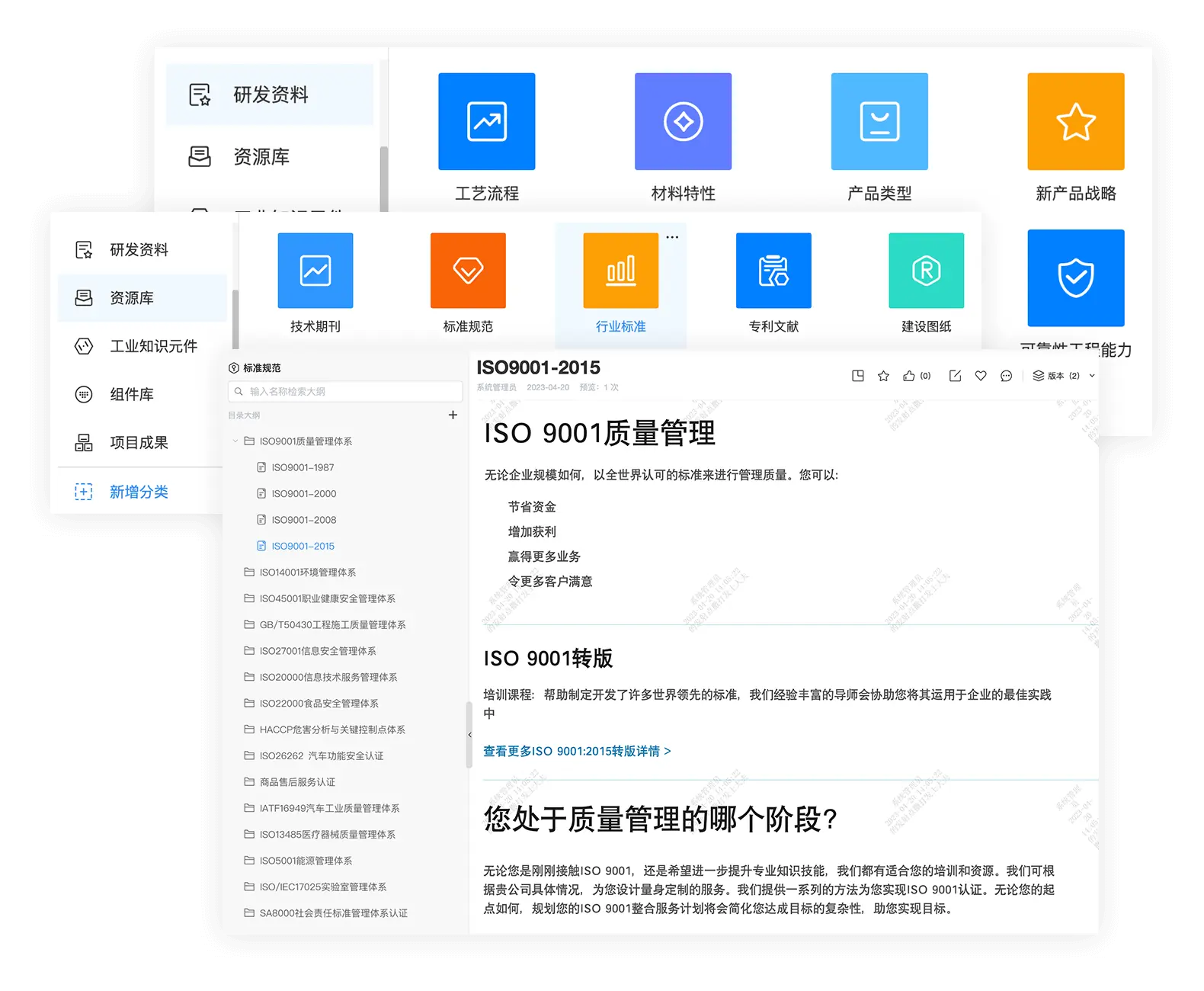Open the 查看更多ISO 9001:2015转版详情 link

pos(577,751)
